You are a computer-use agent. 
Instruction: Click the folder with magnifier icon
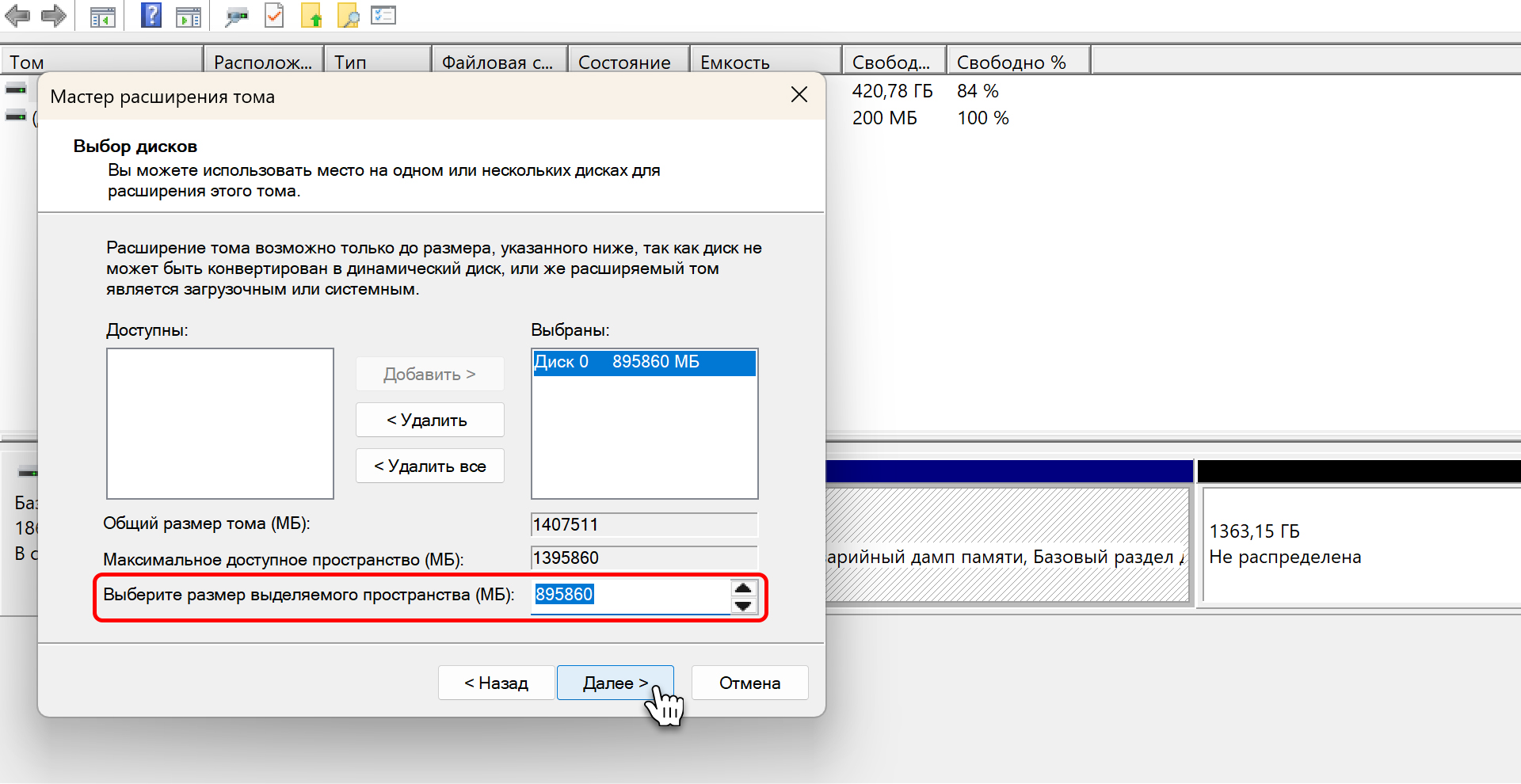coord(348,16)
